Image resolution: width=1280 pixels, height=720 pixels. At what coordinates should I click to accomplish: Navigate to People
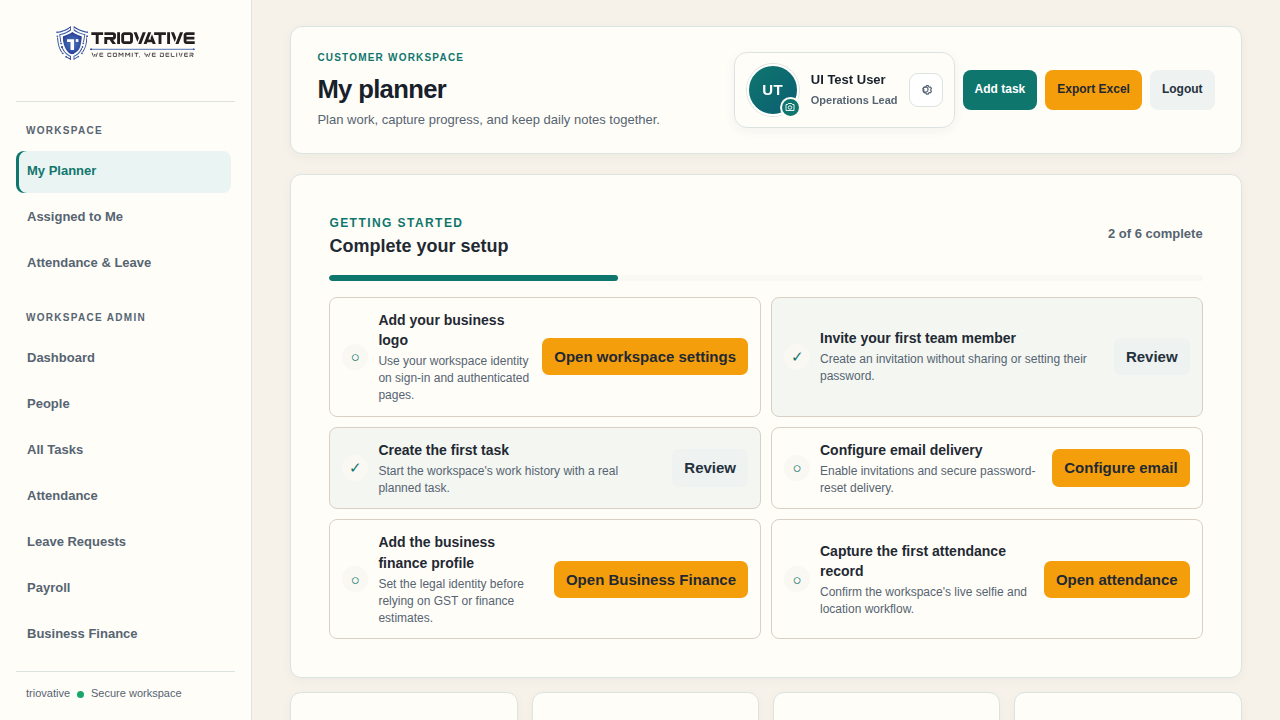[x=123, y=404]
